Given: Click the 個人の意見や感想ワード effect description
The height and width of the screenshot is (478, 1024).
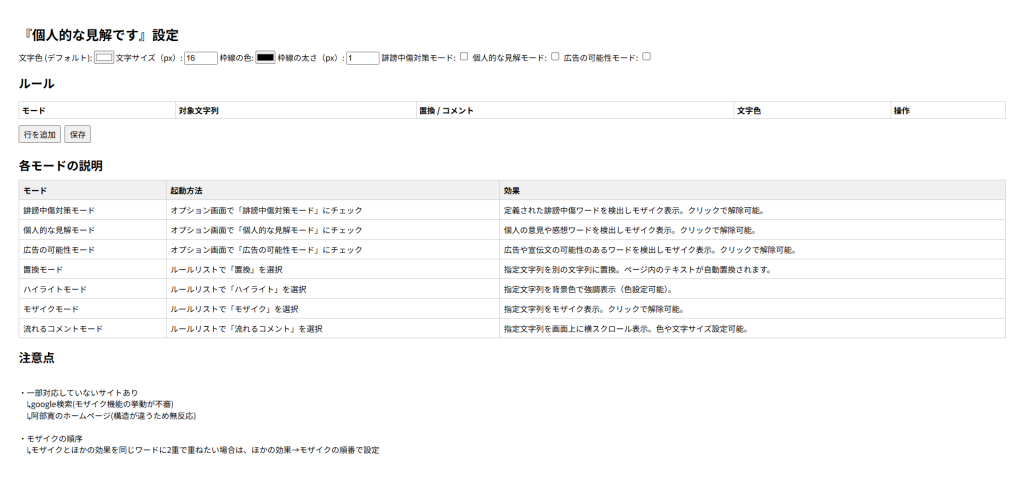Looking at the screenshot, I should pos(752,230).
